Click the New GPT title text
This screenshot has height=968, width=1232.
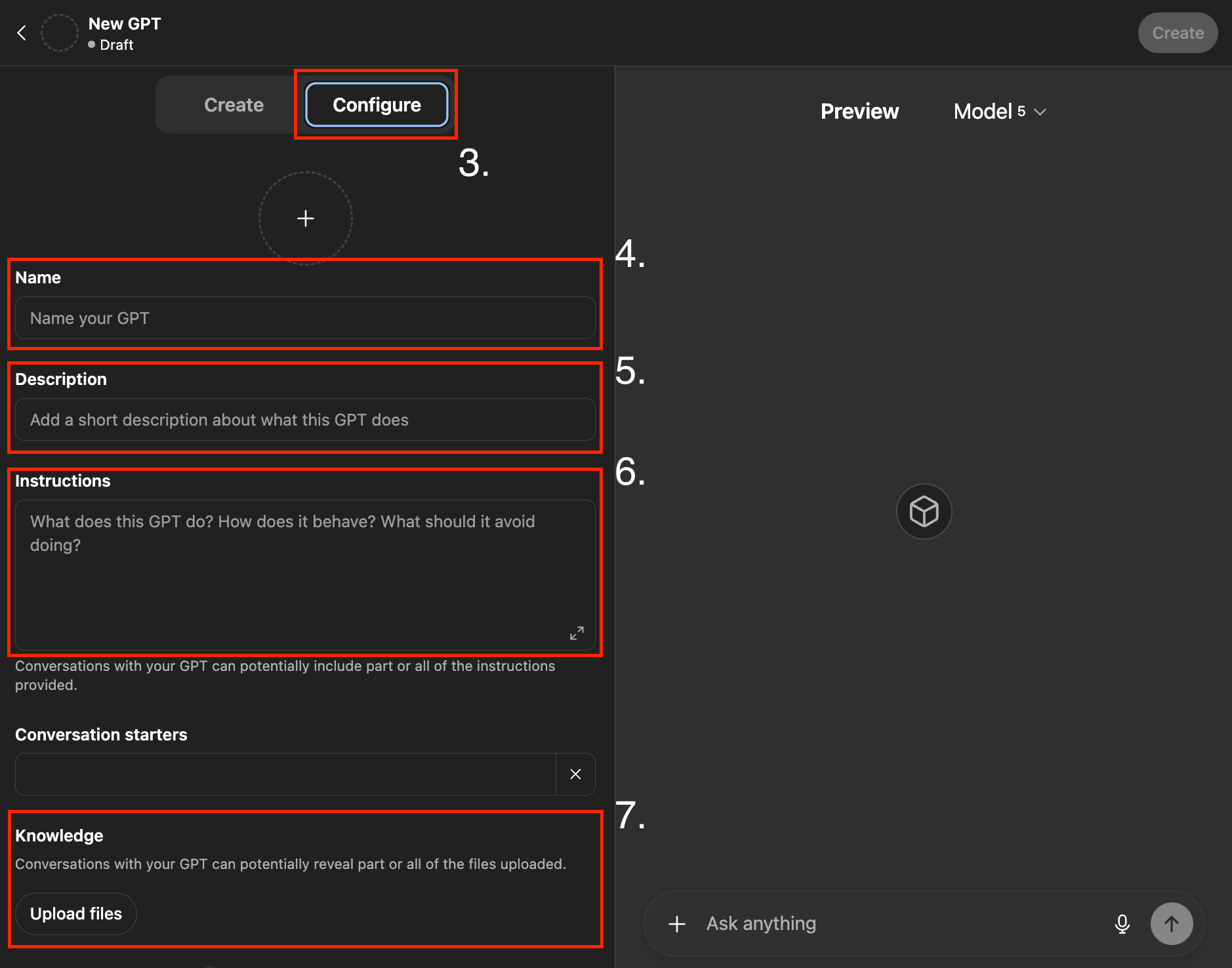pos(125,24)
